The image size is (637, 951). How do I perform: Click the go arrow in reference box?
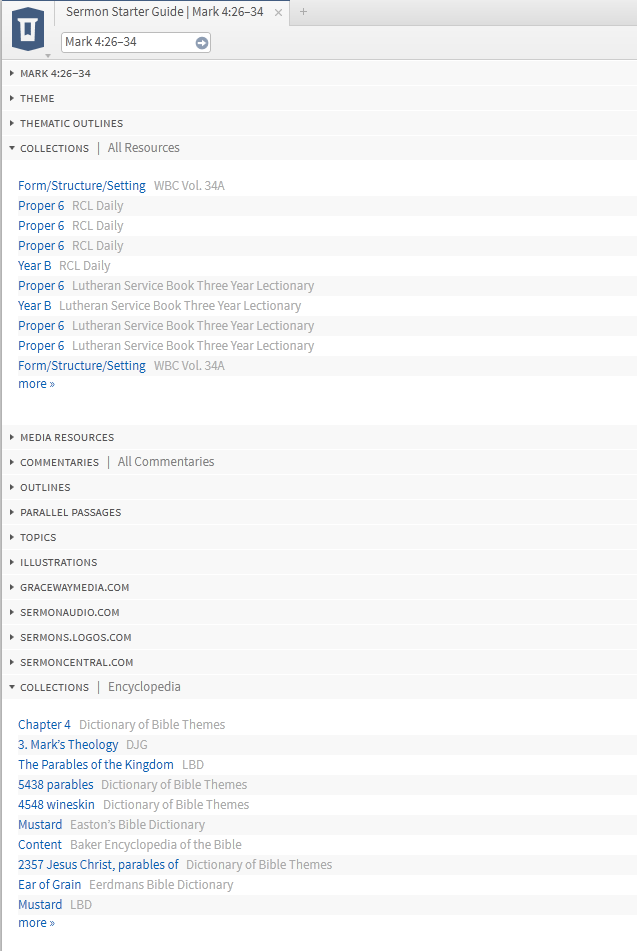(202, 42)
